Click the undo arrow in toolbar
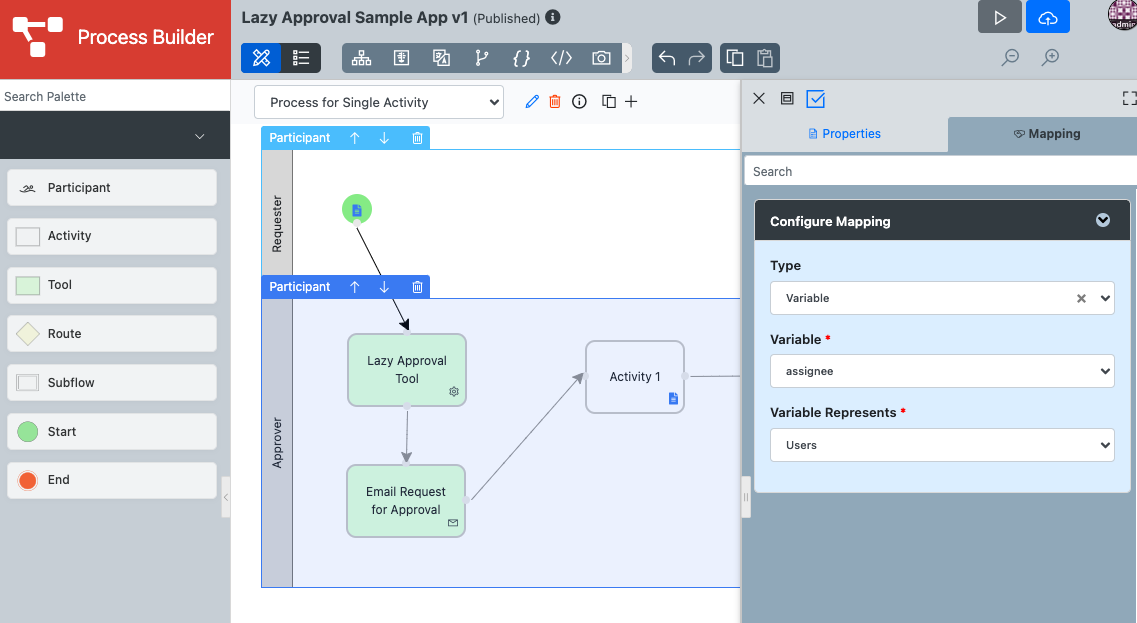 (667, 58)
